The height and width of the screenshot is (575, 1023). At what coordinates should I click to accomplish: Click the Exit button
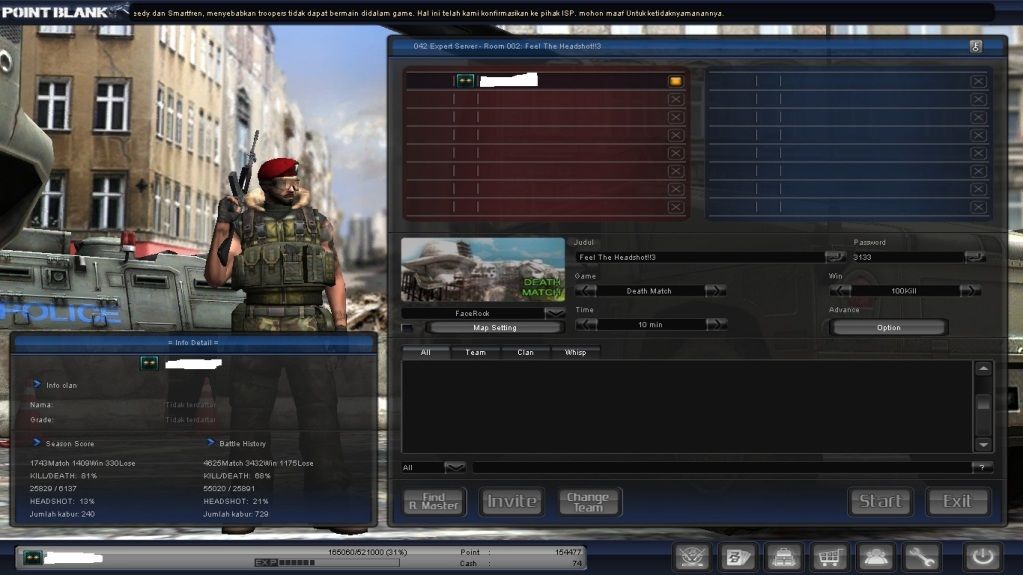[x=957, y=501]
